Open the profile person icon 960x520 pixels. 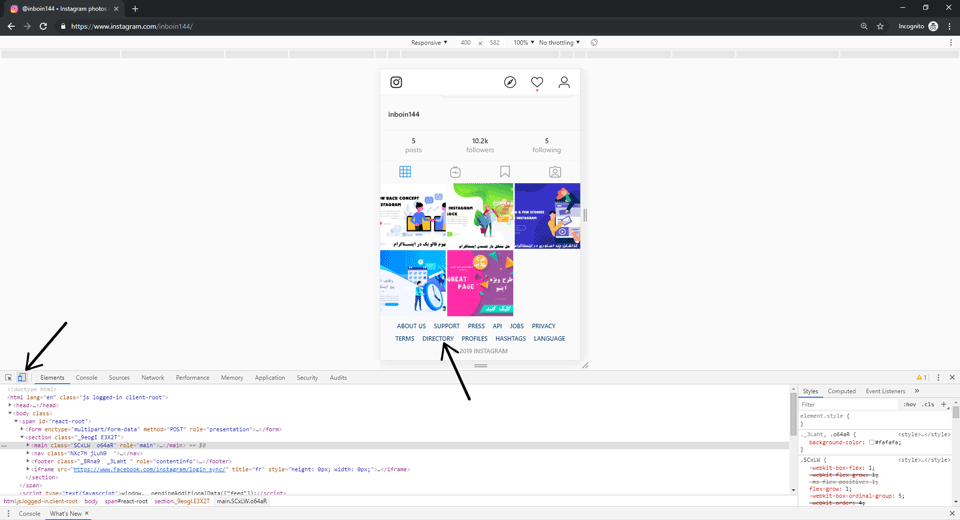tap(564, 82)
